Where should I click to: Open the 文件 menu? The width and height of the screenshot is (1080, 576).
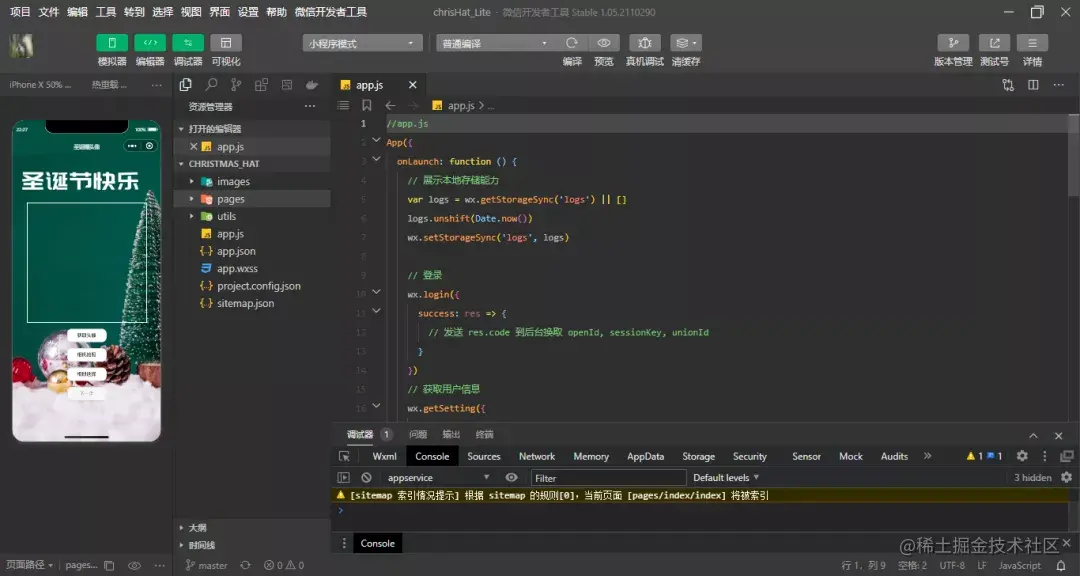click(48, 12)
